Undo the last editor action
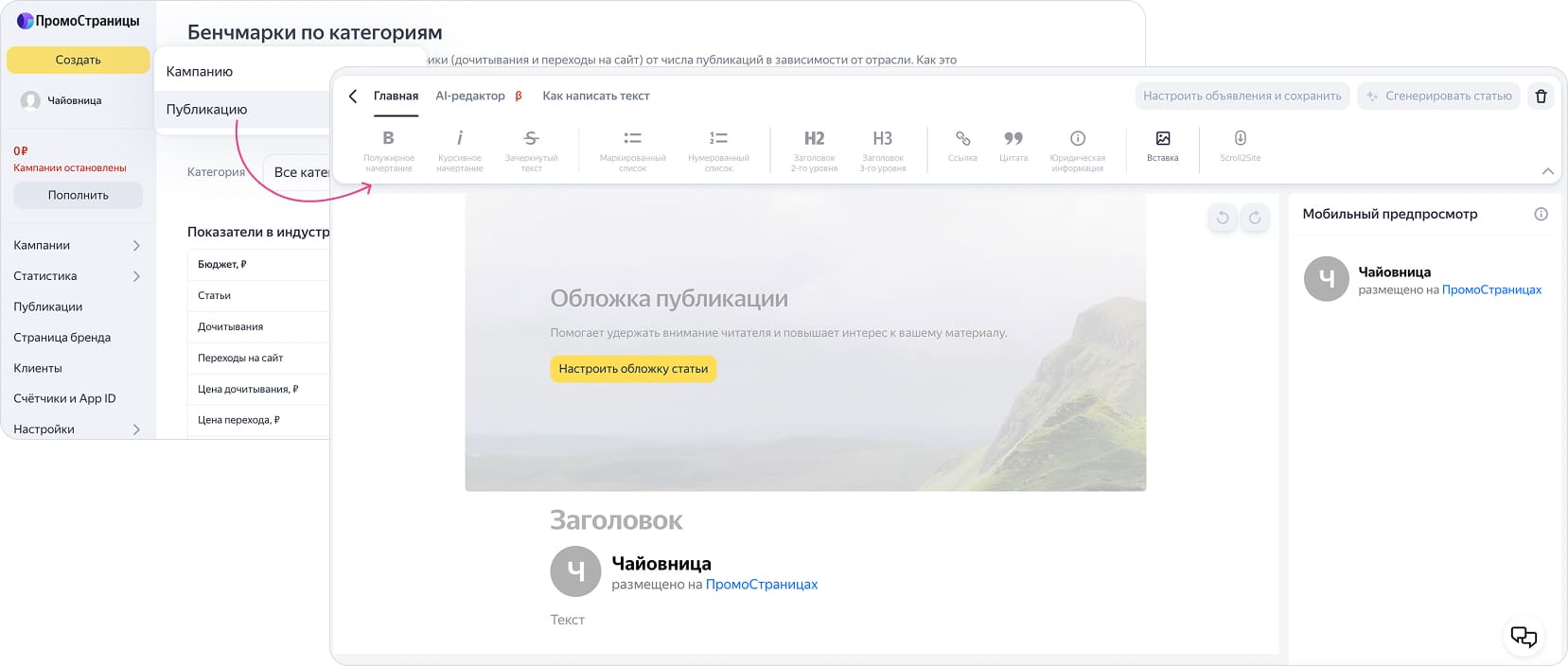1568x666 pixels. 1223,218
